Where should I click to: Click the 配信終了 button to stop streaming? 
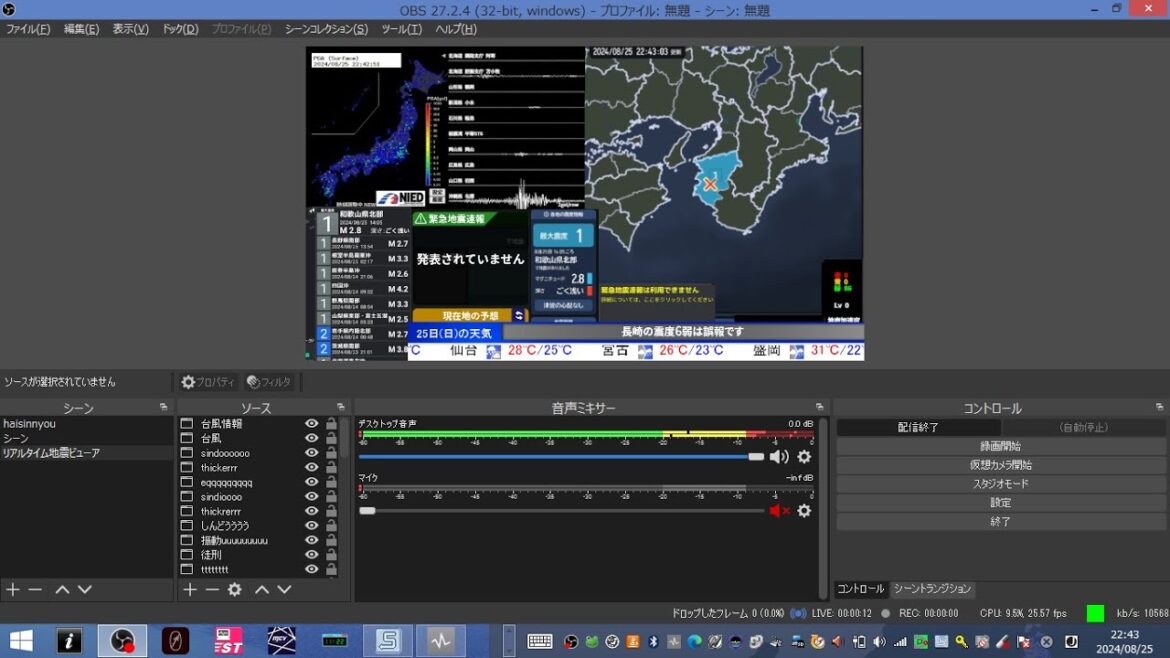(917, 427)
